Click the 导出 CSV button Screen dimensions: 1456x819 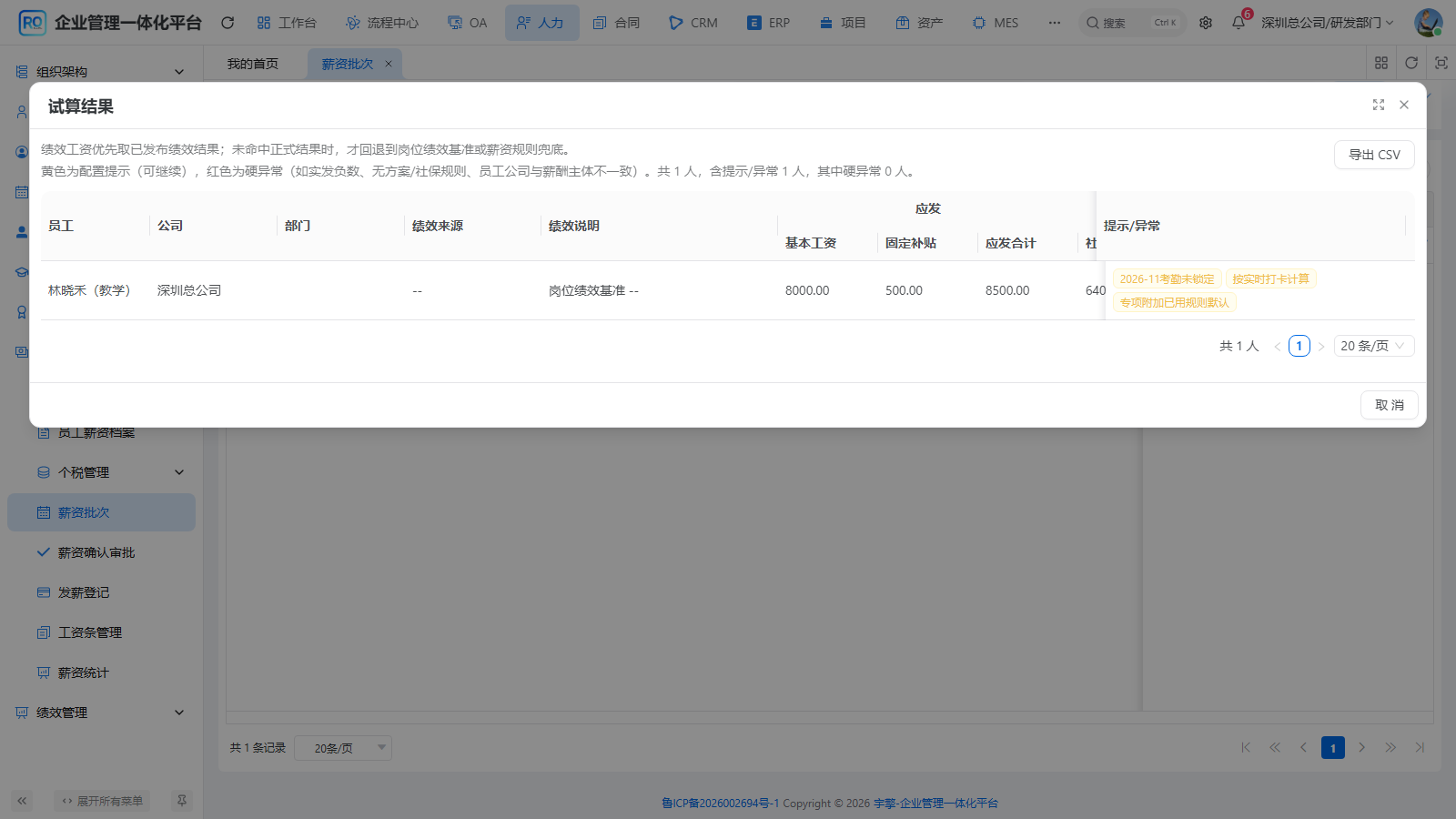(x=1374, y=155)
